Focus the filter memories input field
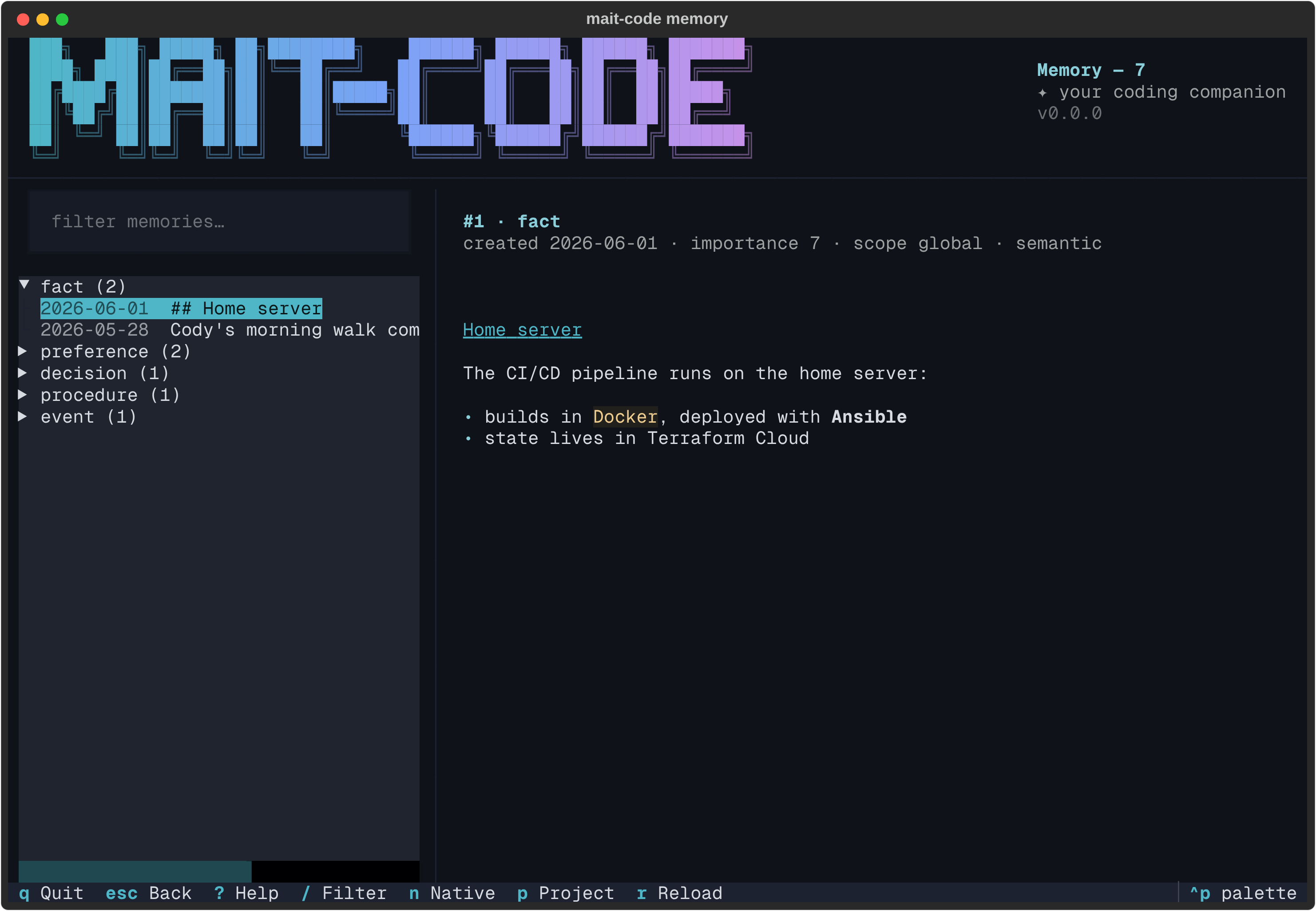Screen dimensions: 1316x911 click(x=219, y=222)
